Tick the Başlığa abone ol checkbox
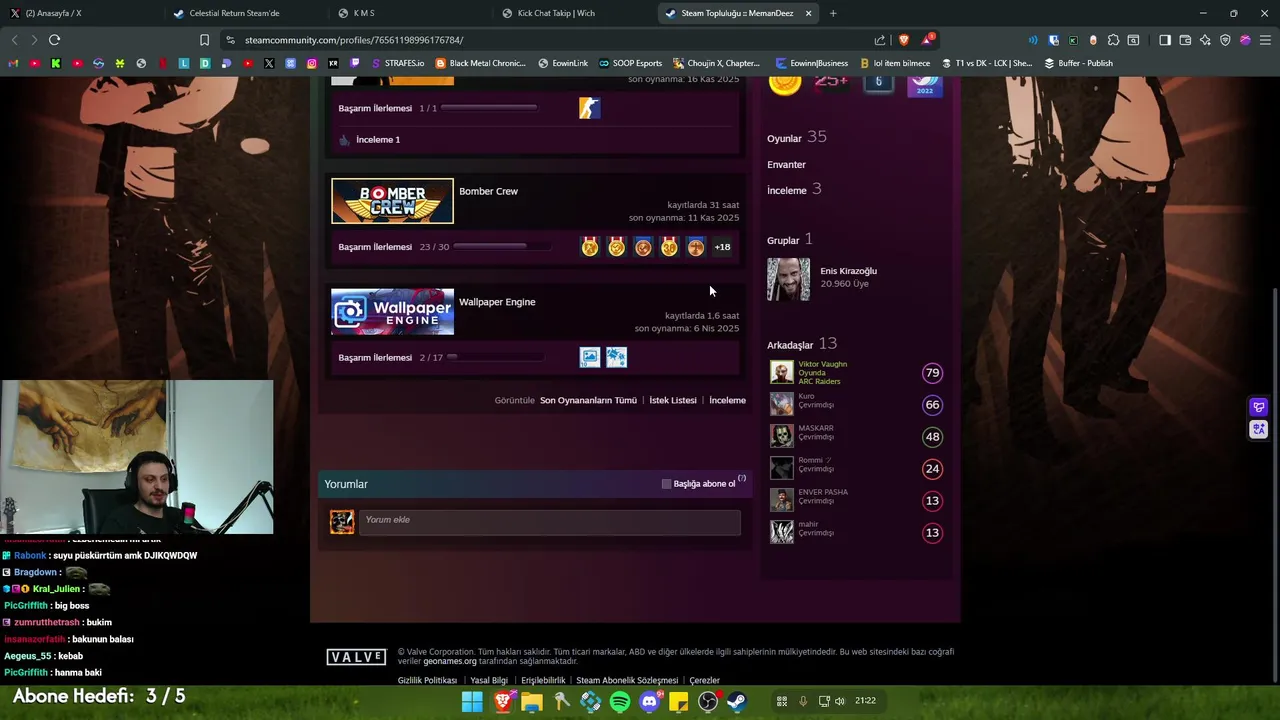 click(666, 484)
